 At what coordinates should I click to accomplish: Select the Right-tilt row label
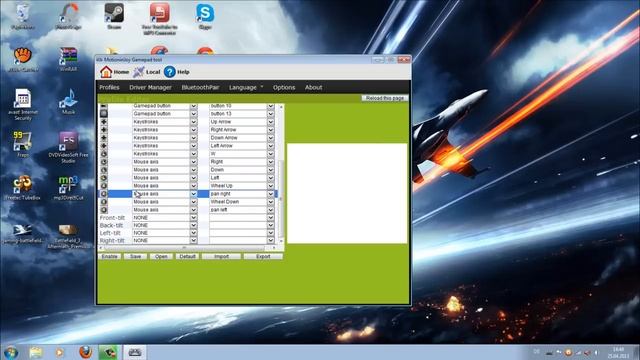pos(112,241)
